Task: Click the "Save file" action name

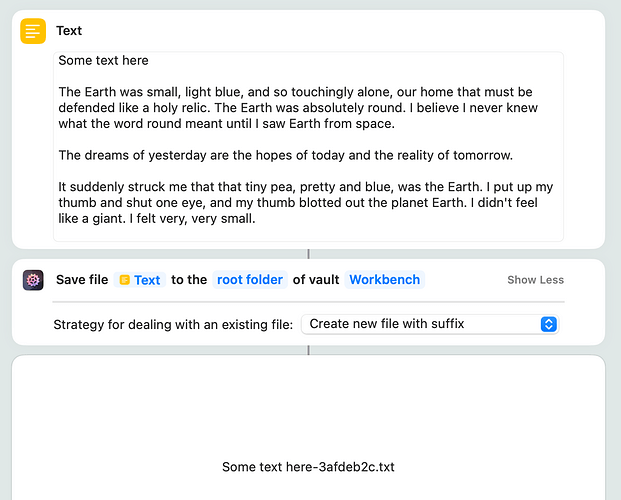Action: pyautogui.click(x=82, y=280)
